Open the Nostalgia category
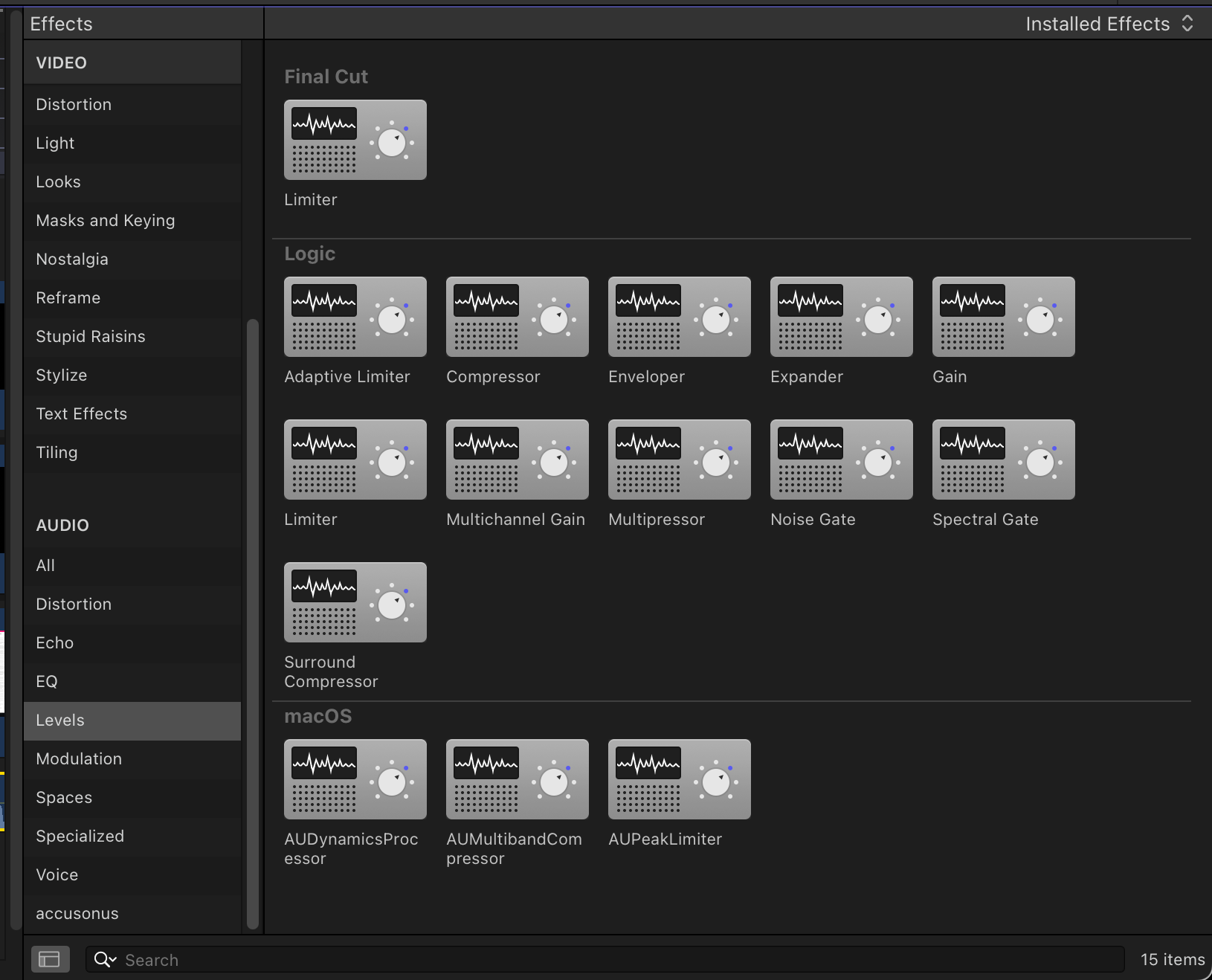Viewport: 1212px width, 980px height. click(132, 259)
